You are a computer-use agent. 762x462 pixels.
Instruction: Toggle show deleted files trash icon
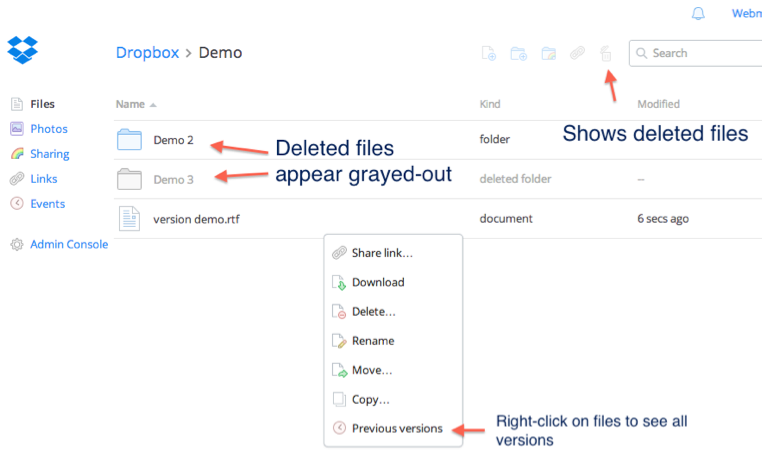pos(606,53)
